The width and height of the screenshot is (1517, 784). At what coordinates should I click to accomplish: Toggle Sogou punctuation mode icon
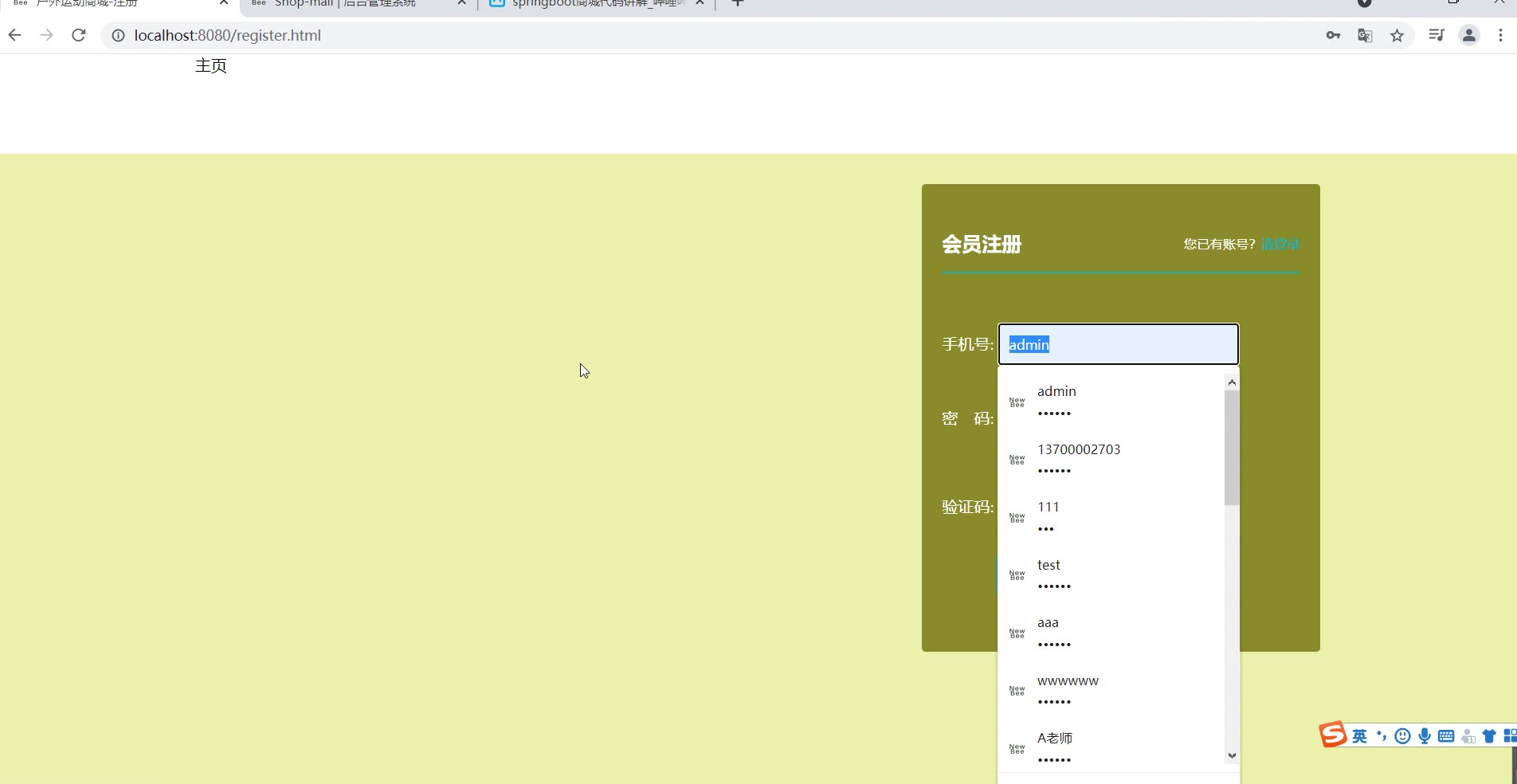click(x=1382, y=736)
